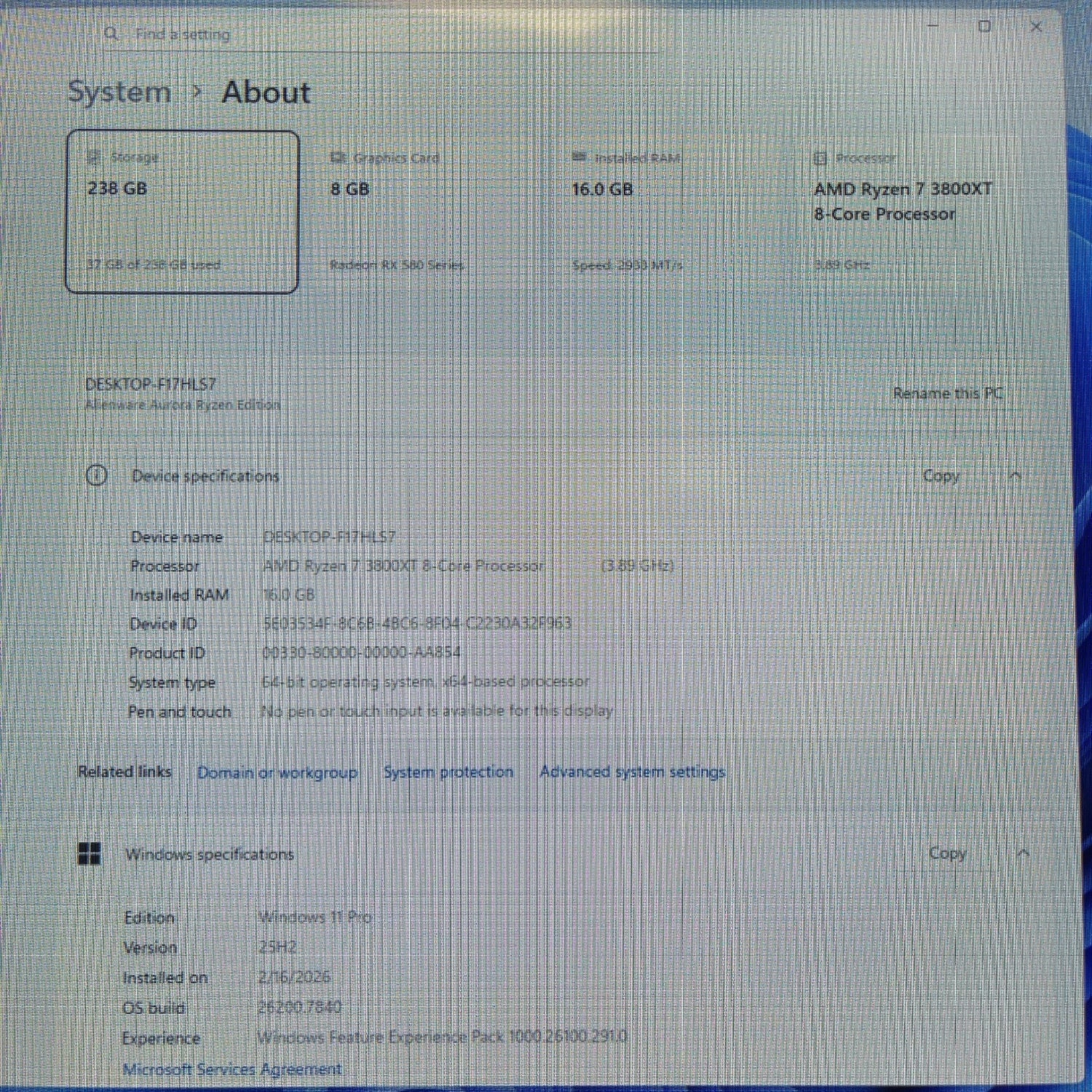The width and height of the screenshot is (1092, 1092).
Task: Select the About breadcrumb label
Action: coord(265,92)
